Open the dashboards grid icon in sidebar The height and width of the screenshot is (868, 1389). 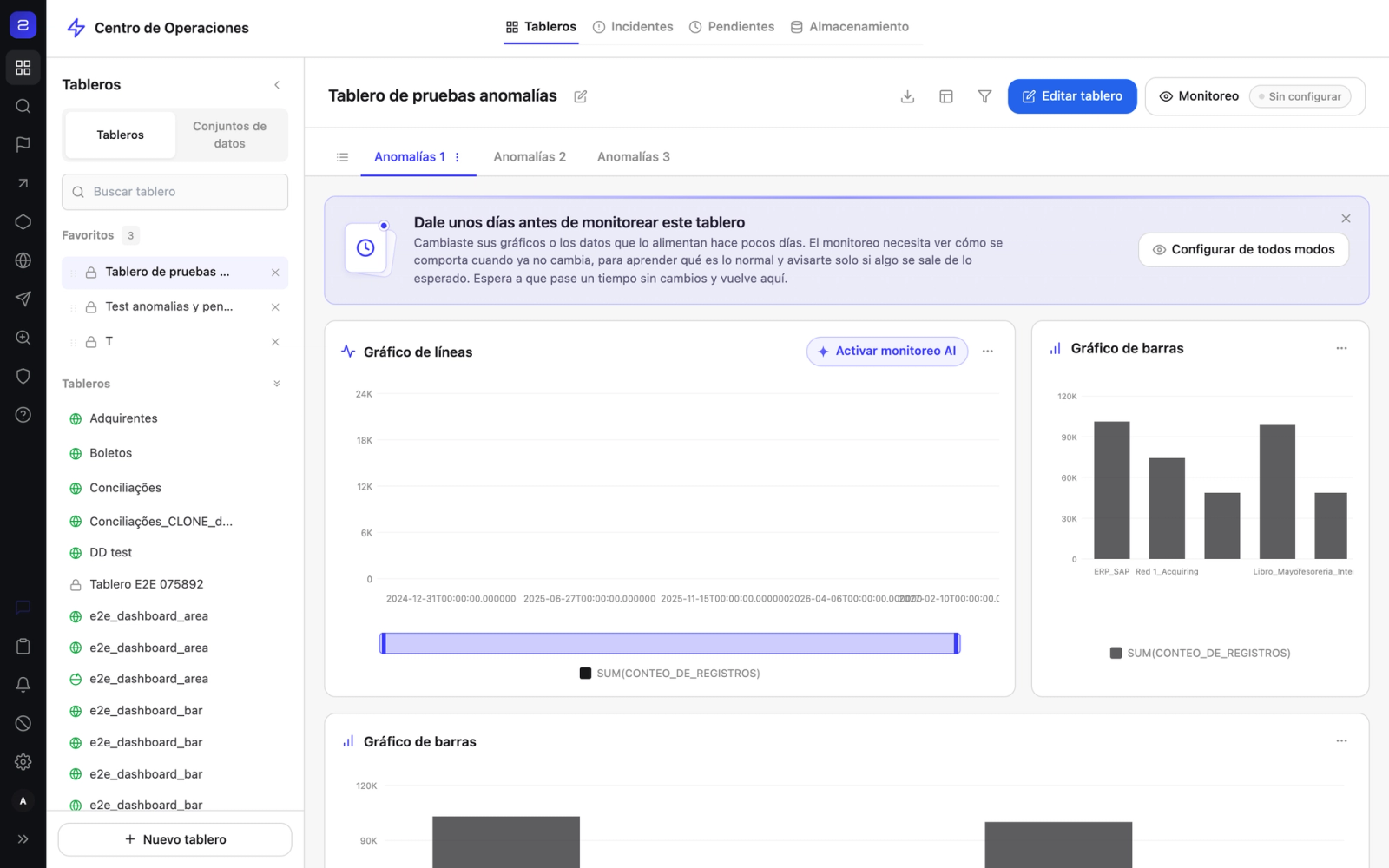point(23,68)
